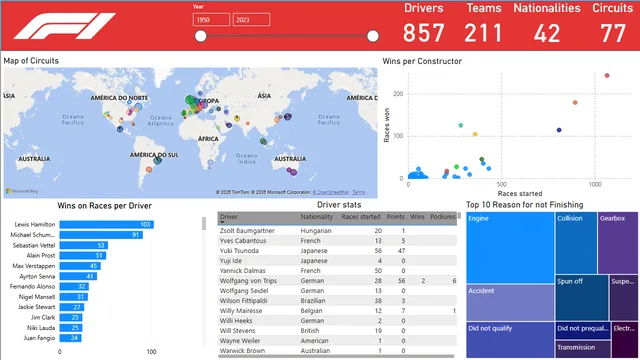Screen dimensions: 640x360
Task: Select the Electrical treemap tile
Action: coord(624,340)
